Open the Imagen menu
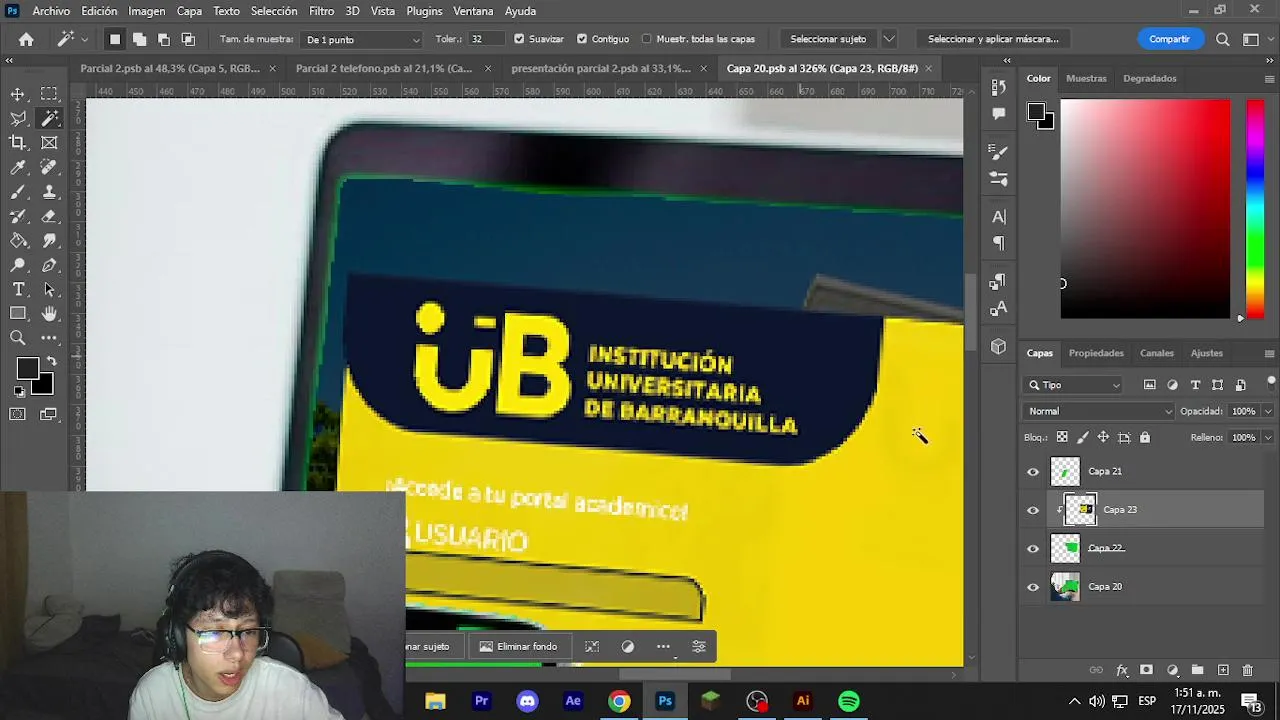The width and height of the screenshot is (1280, 720). (147, 11)
